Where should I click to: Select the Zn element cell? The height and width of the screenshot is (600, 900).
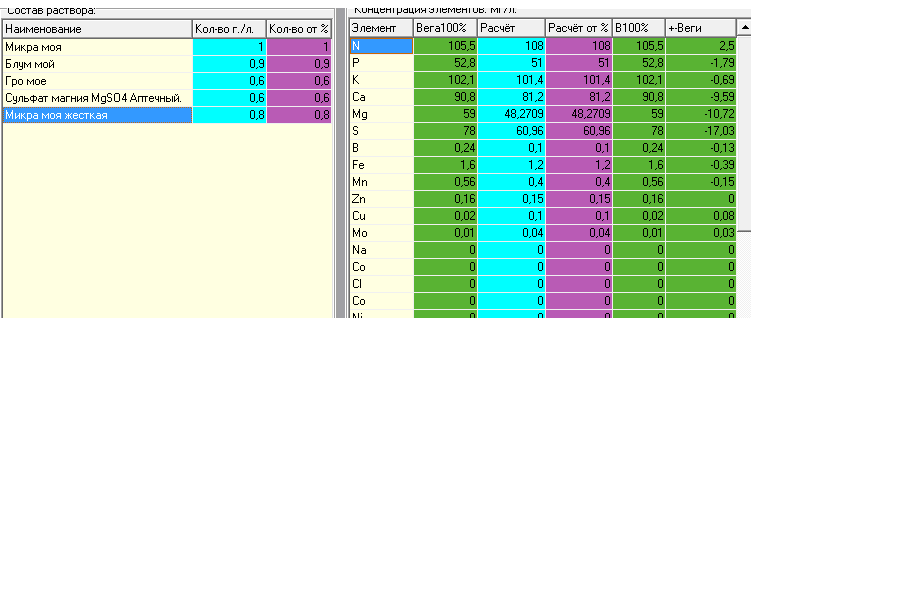pos(381,199)
